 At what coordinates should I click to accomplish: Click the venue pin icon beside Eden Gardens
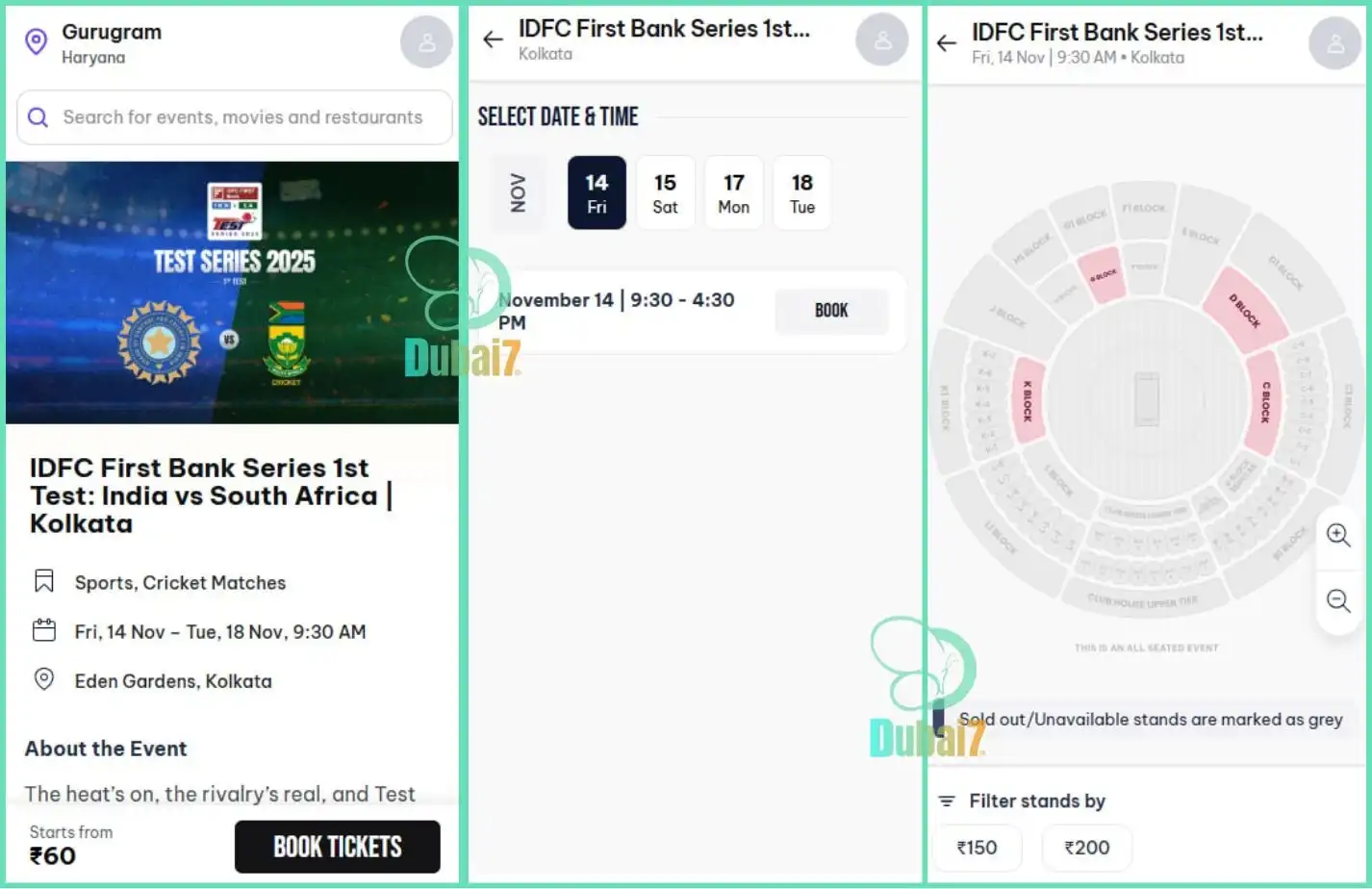click(44, 679)
